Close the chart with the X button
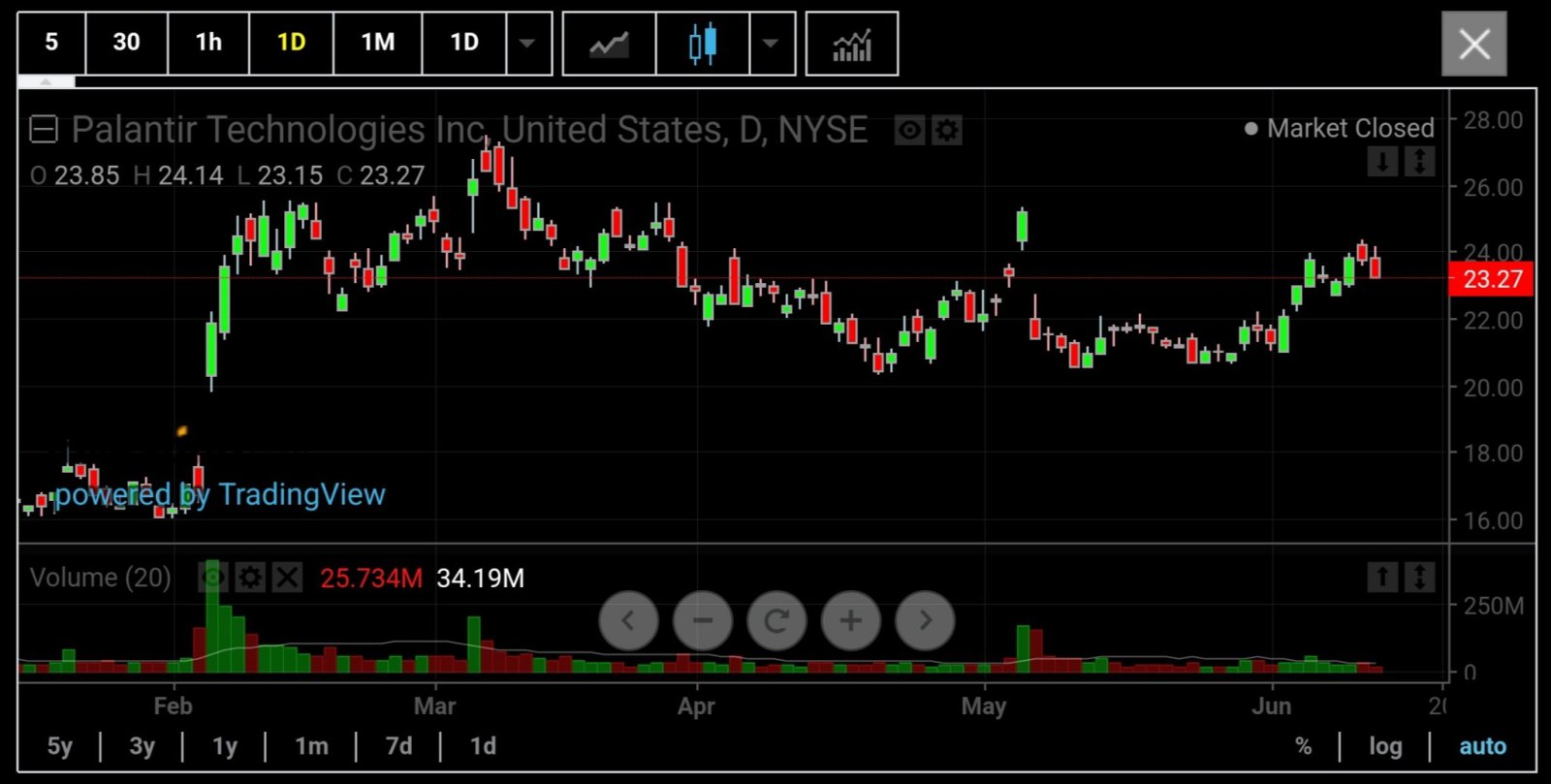1551x784 pixels. (1474, 44)
